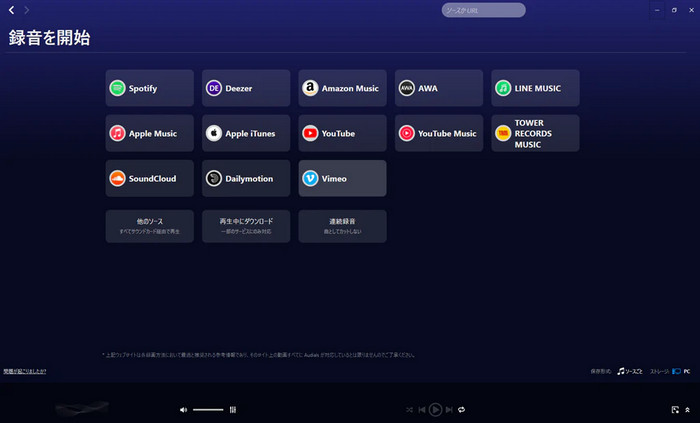
Task: Adjust the volume slider
Action: pos(208,409)
